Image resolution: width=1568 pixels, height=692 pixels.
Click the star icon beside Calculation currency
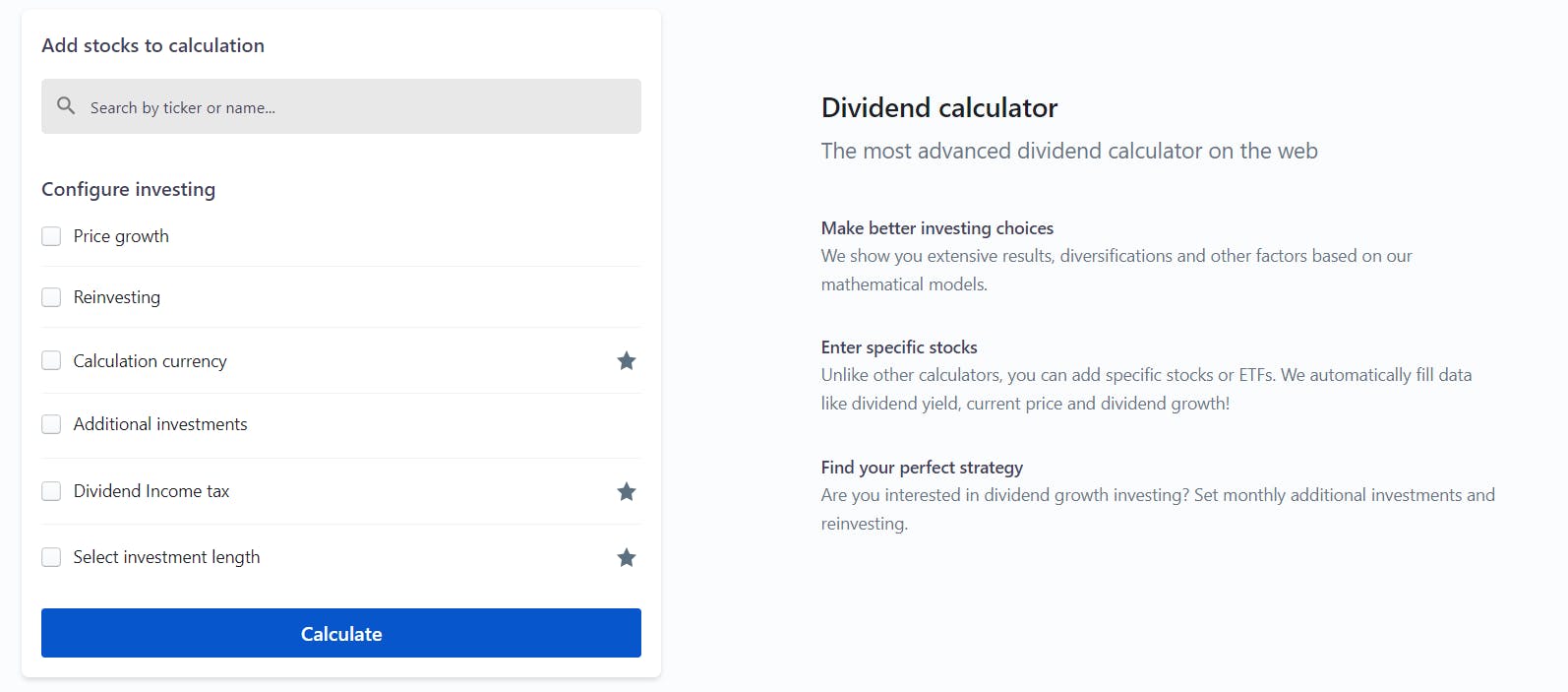(627, 361)
